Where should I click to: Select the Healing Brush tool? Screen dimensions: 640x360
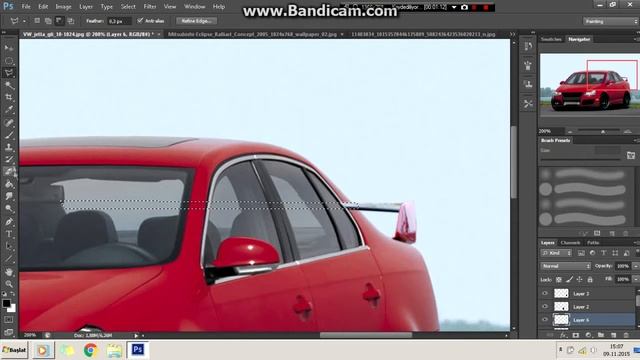pos(9,123)
